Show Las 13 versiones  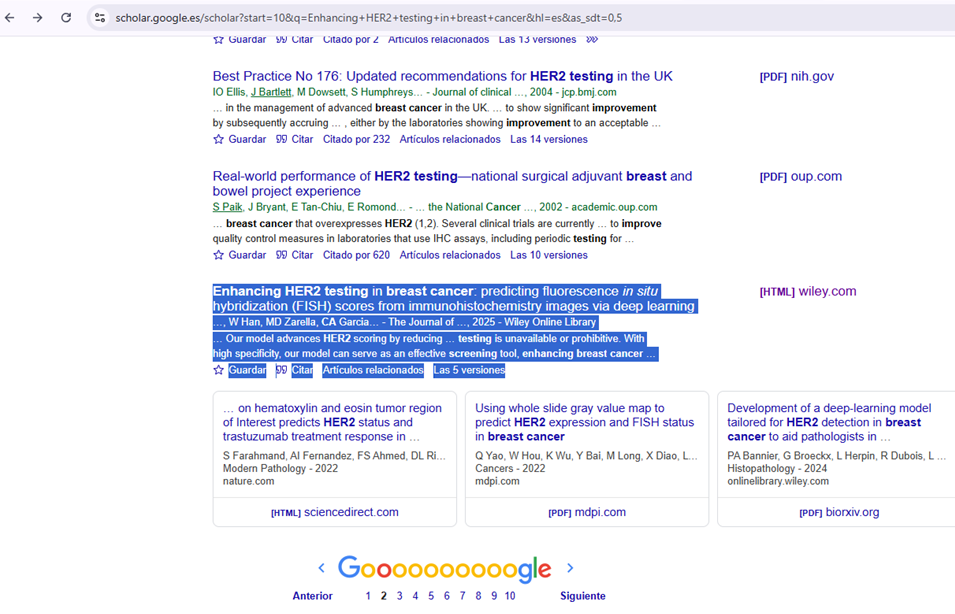[x=537, y=40]
